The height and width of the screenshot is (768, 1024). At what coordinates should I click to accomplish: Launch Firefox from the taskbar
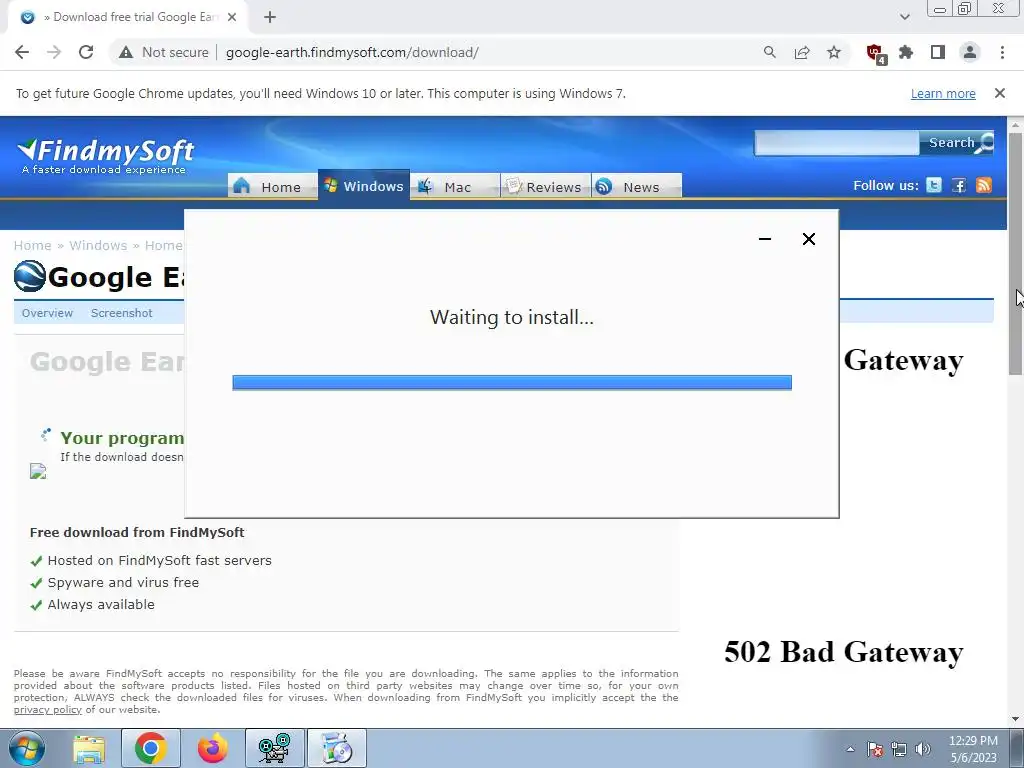(x=212, y=748)
